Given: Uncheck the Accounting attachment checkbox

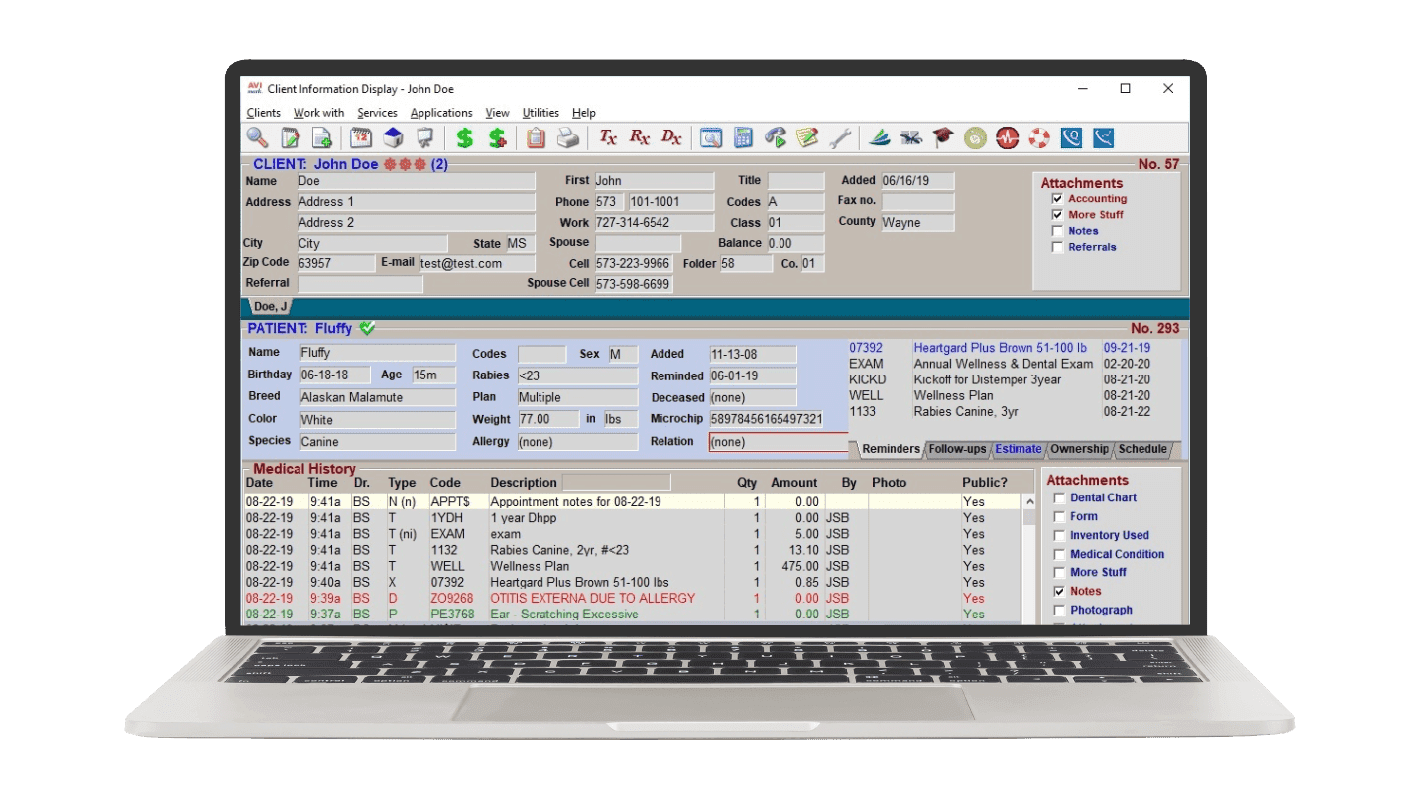Looking at the screenshot, I should pyautogui.click(x=1057, y=199).
